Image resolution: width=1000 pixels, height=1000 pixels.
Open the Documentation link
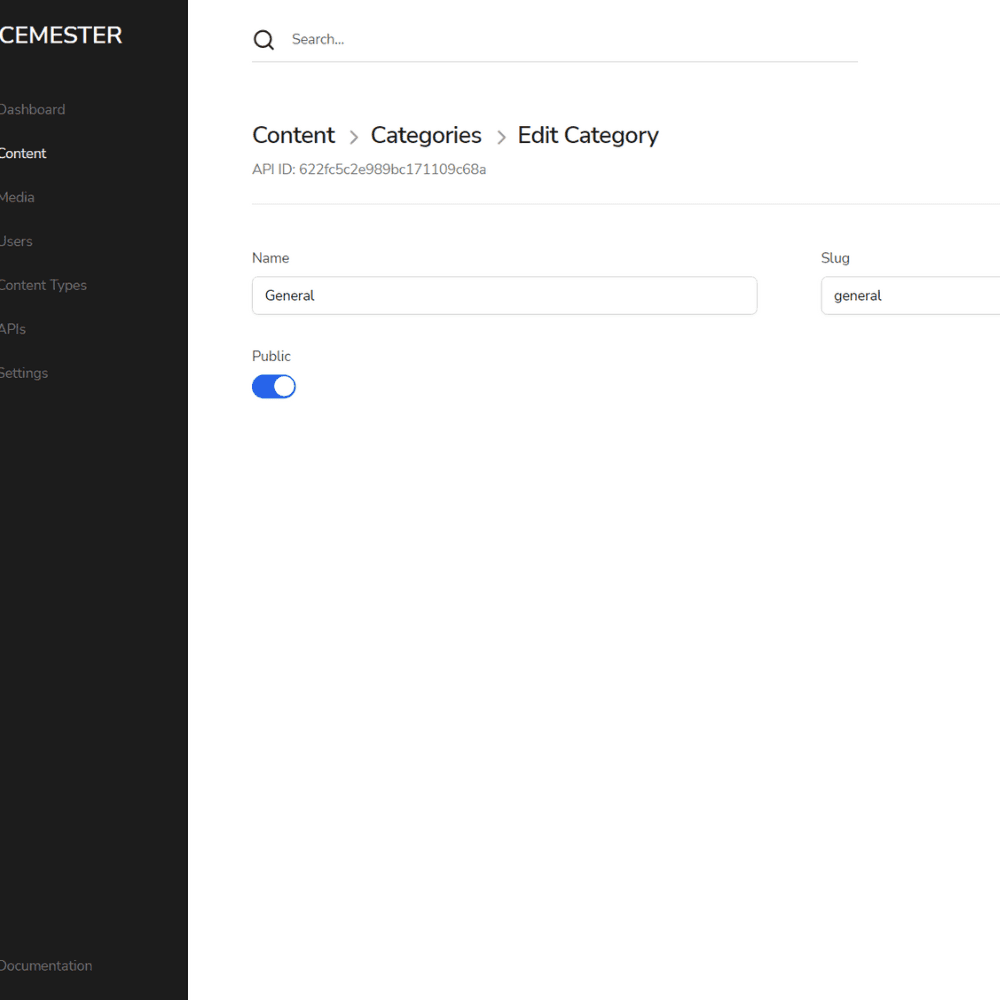coord(46,966)
